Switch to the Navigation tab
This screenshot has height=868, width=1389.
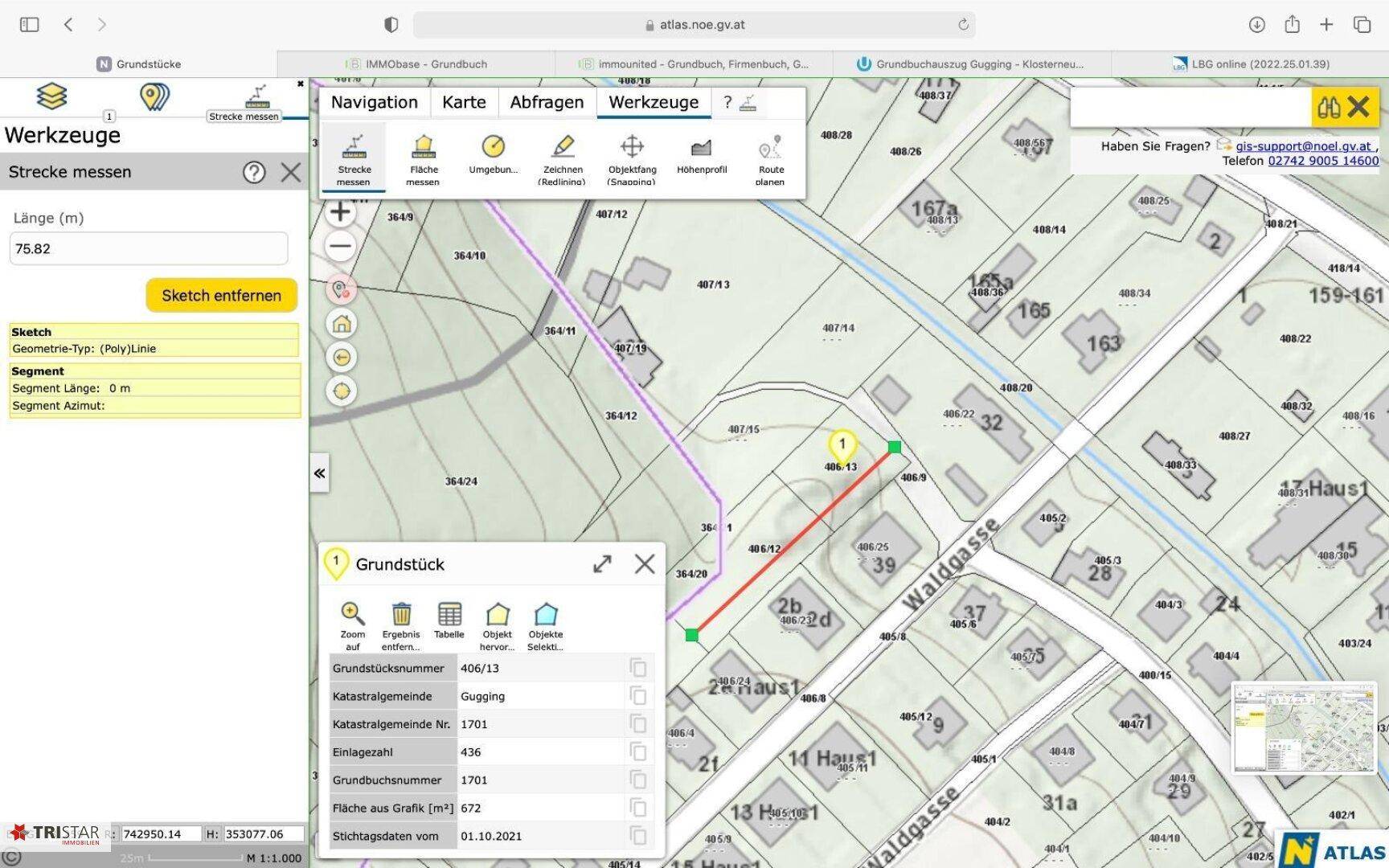pos(375,102)
